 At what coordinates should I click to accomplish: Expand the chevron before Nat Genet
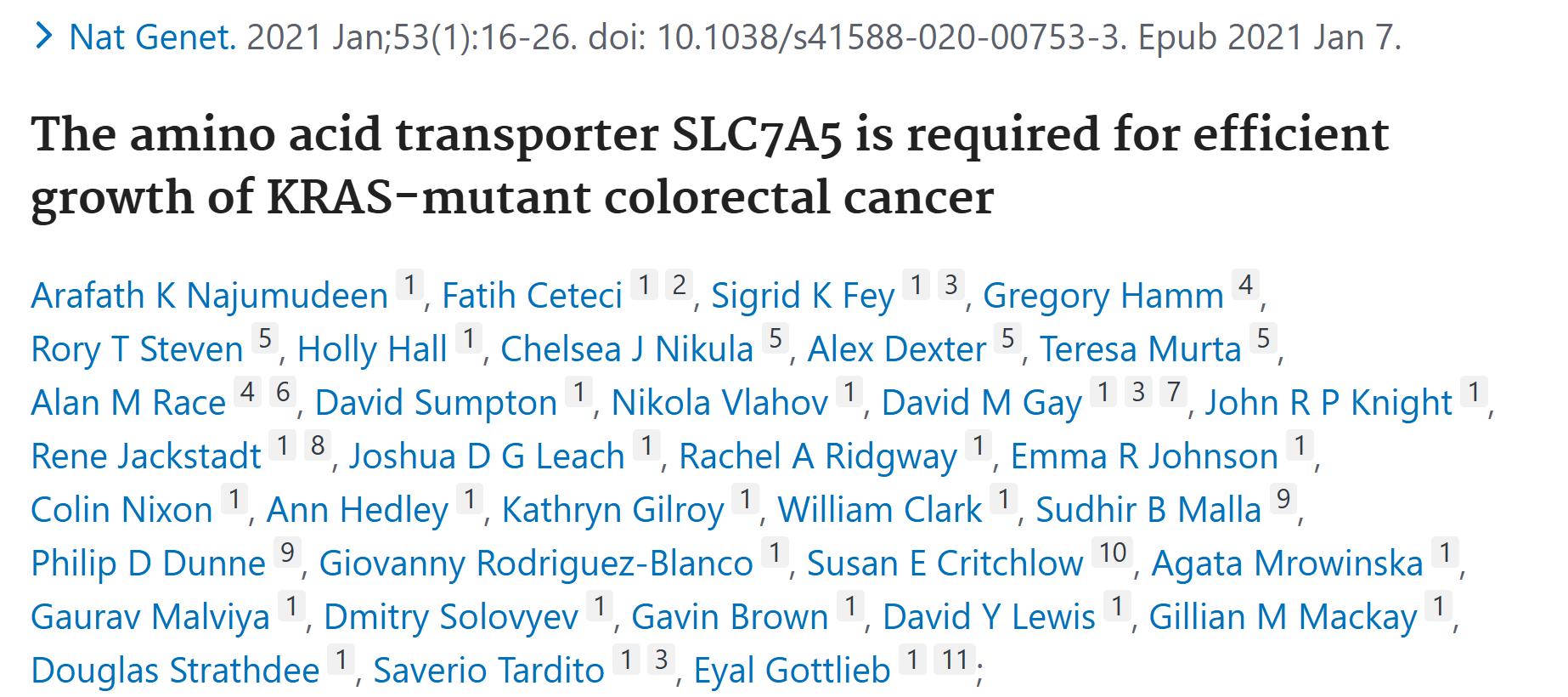pos(43,37)
